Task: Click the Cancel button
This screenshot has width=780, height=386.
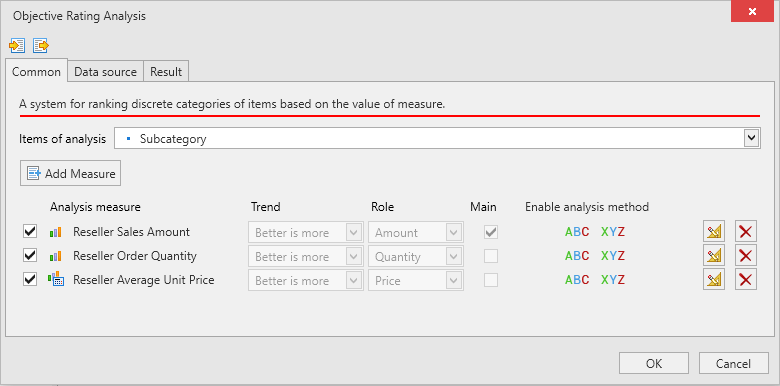Action: pyautogui.click(x=733, y=363)
